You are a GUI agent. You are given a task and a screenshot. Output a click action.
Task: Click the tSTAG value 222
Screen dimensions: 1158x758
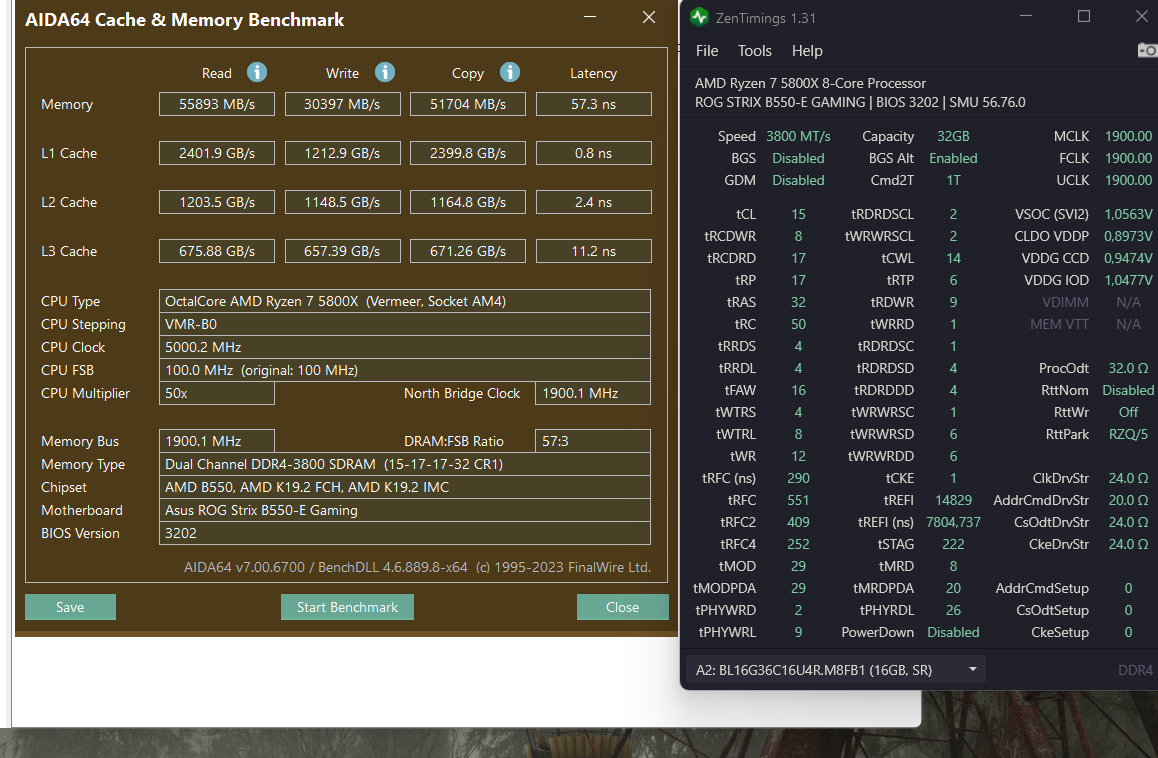pos(953,544)
